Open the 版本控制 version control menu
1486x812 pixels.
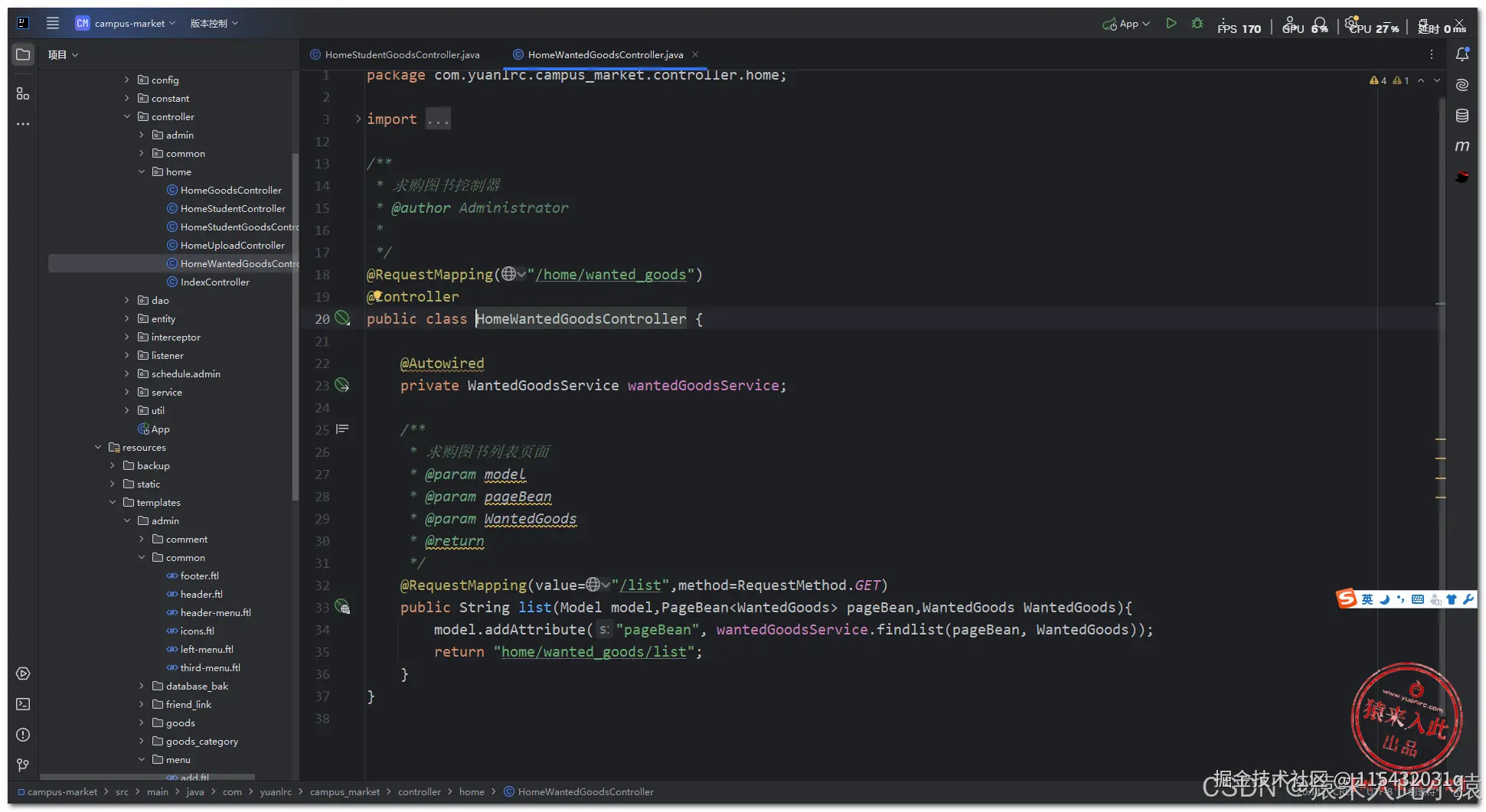[x=214, y=24]
